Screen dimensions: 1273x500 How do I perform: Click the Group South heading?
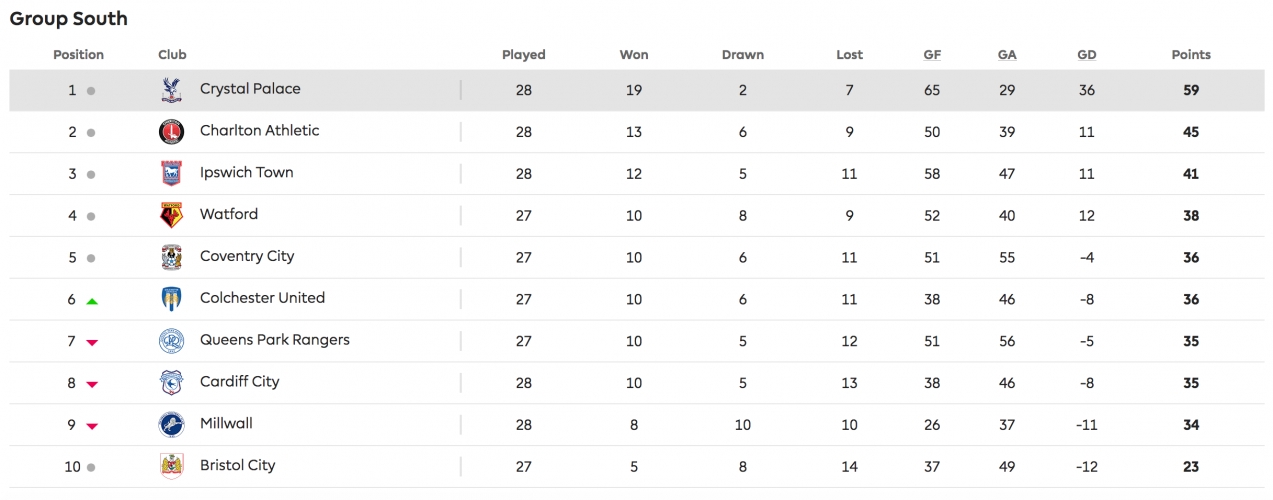(69, 19)
